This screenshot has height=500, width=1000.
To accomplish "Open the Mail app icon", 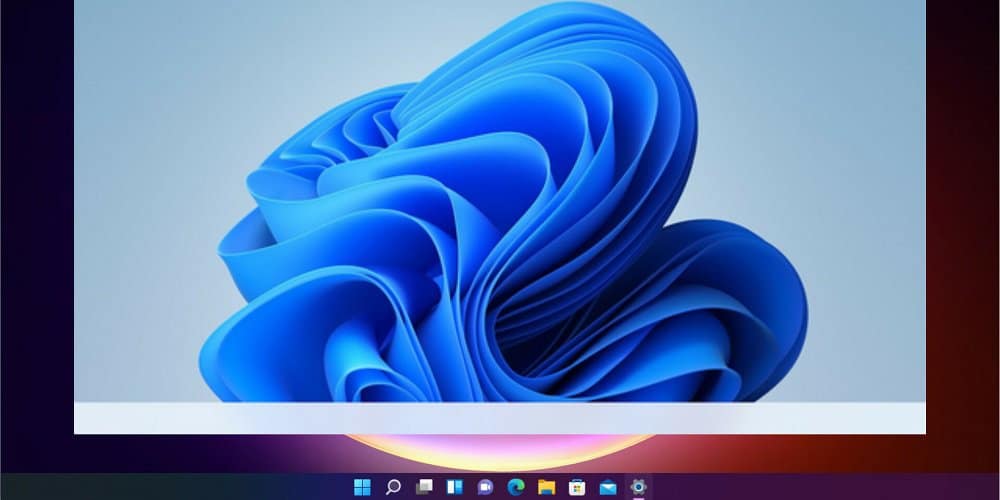I will pos(608,488).
